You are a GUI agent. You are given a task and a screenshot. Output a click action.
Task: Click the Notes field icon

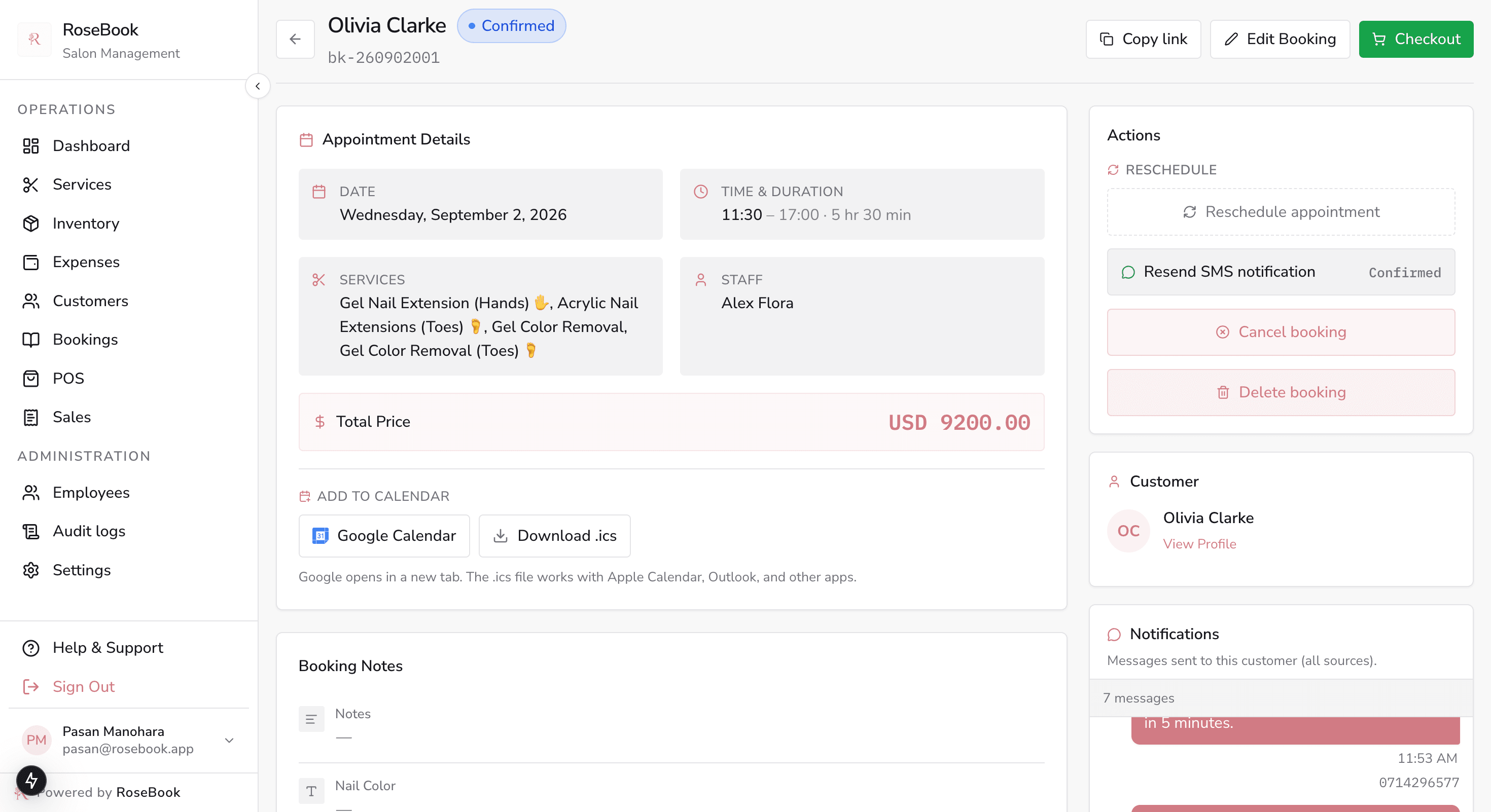tap(311, 719)
